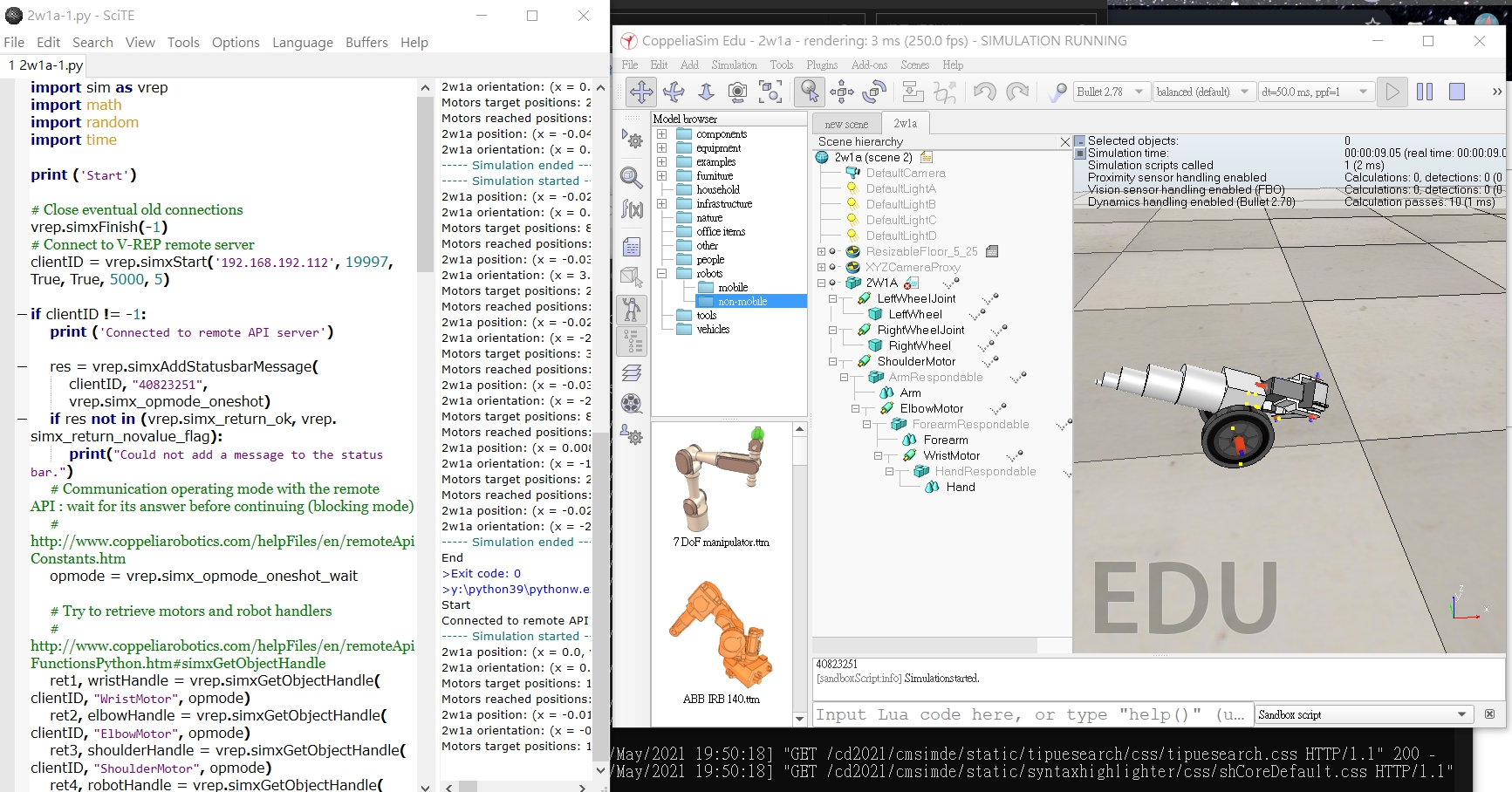Expand the infrastructure folder node
The width and height of the screenshot is (1512, 792).
(662, 204)
